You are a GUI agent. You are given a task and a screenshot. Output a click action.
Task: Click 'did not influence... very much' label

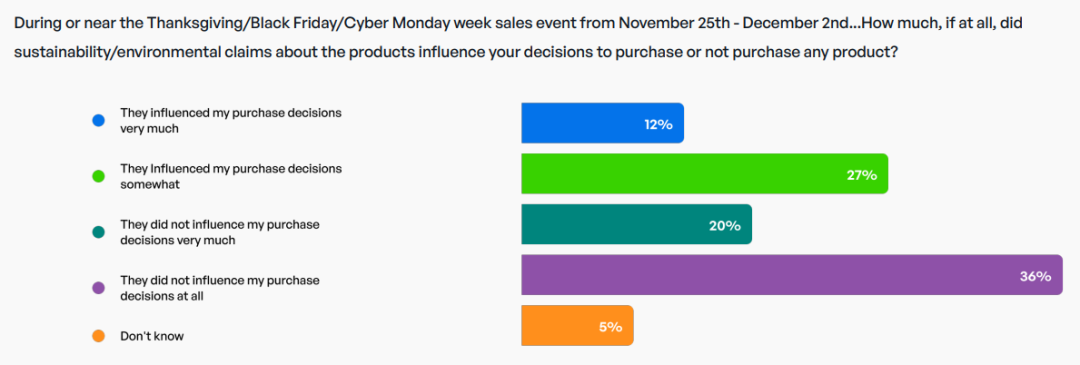(x=220, y=232)
